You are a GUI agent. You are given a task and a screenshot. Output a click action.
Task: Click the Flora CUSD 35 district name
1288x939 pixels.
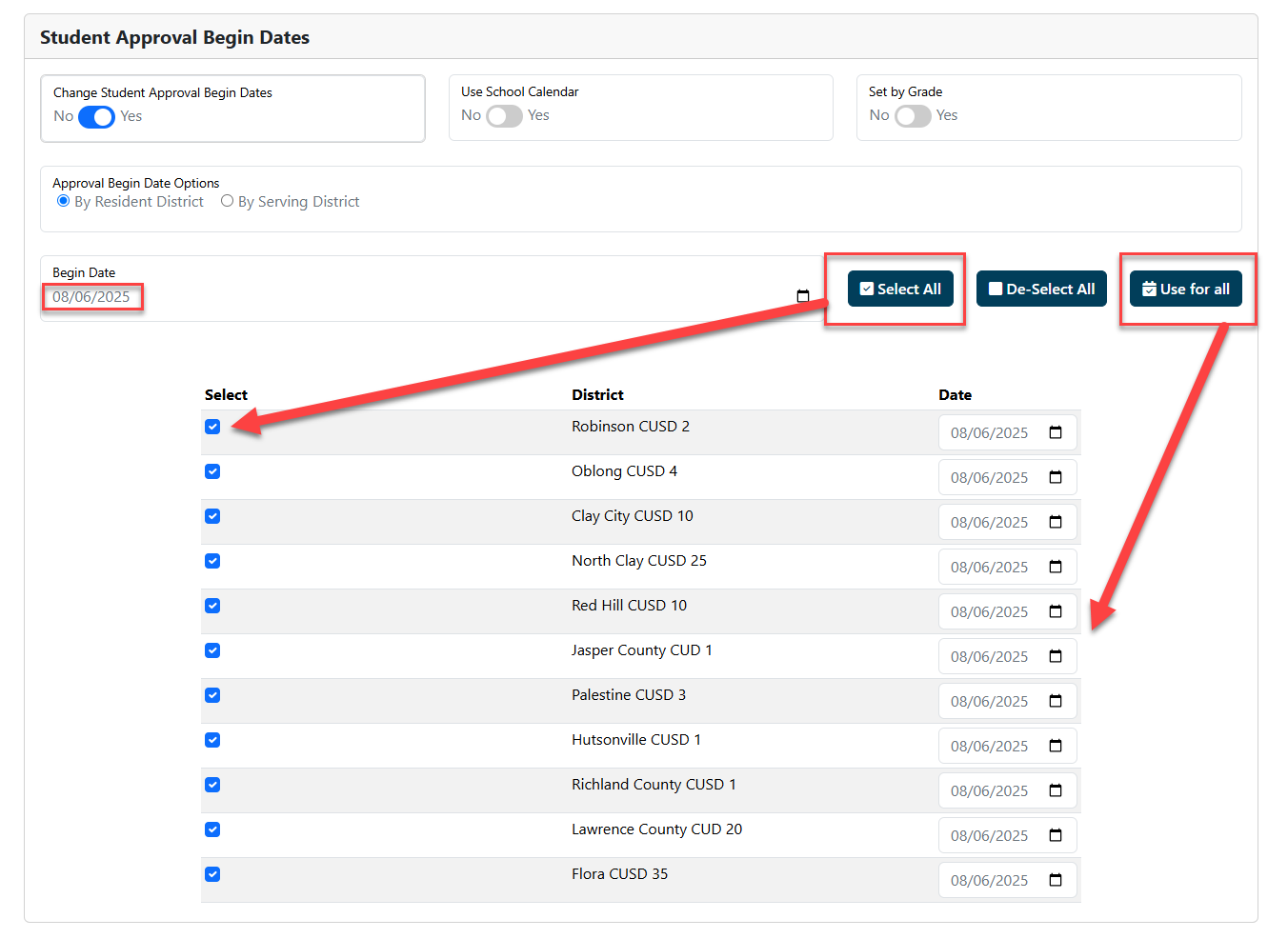(620, 873)
